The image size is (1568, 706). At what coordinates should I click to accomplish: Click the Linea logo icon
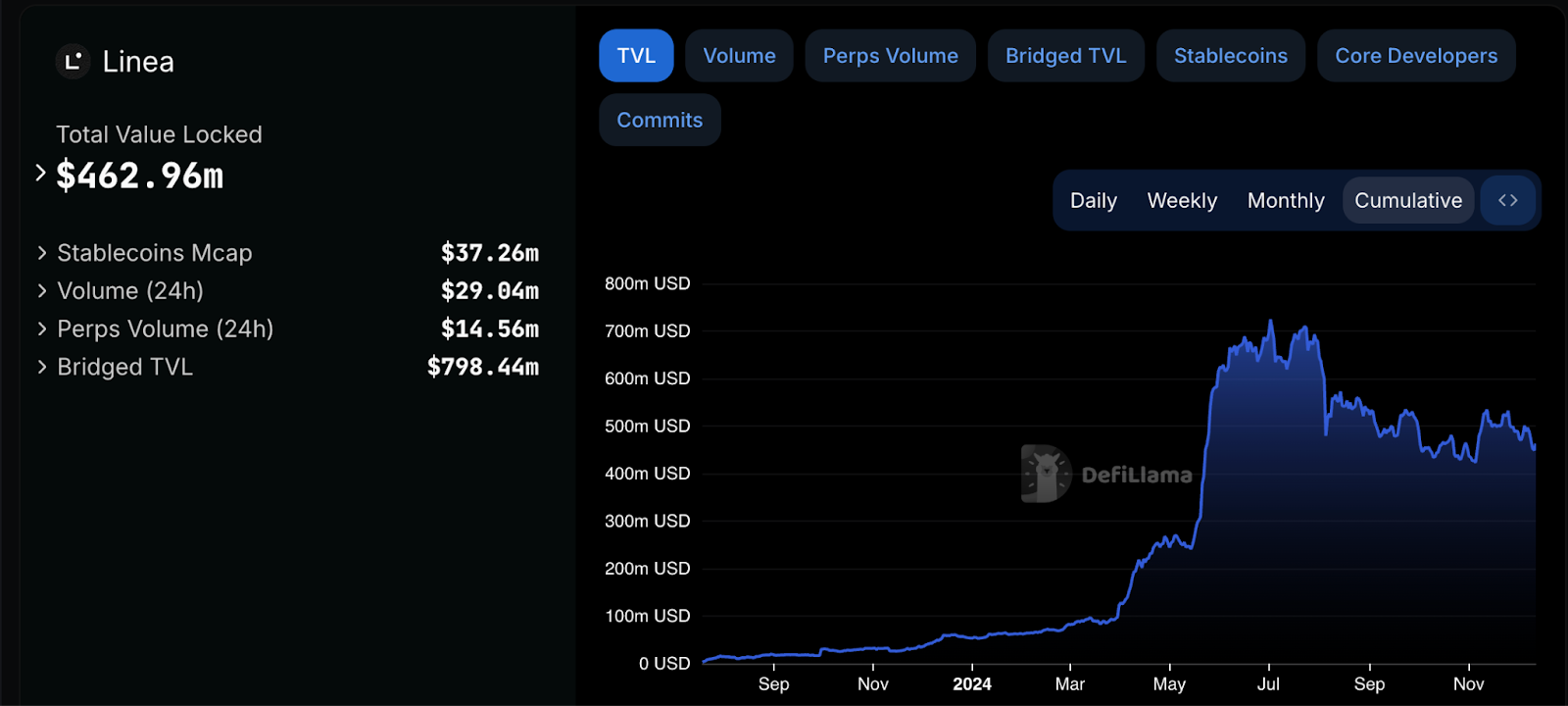point(73,62)
